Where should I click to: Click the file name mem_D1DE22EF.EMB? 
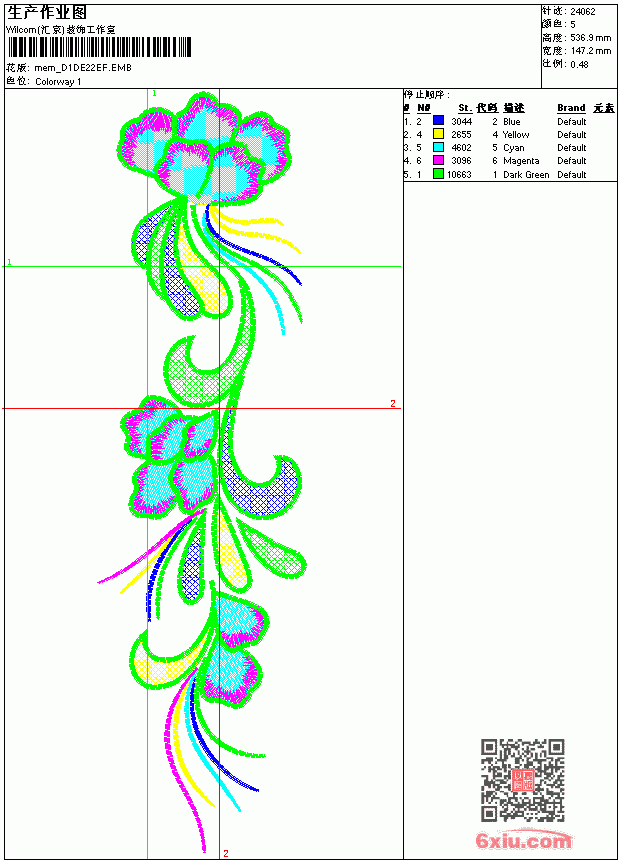pyautogui.click(x=83, y=68)
